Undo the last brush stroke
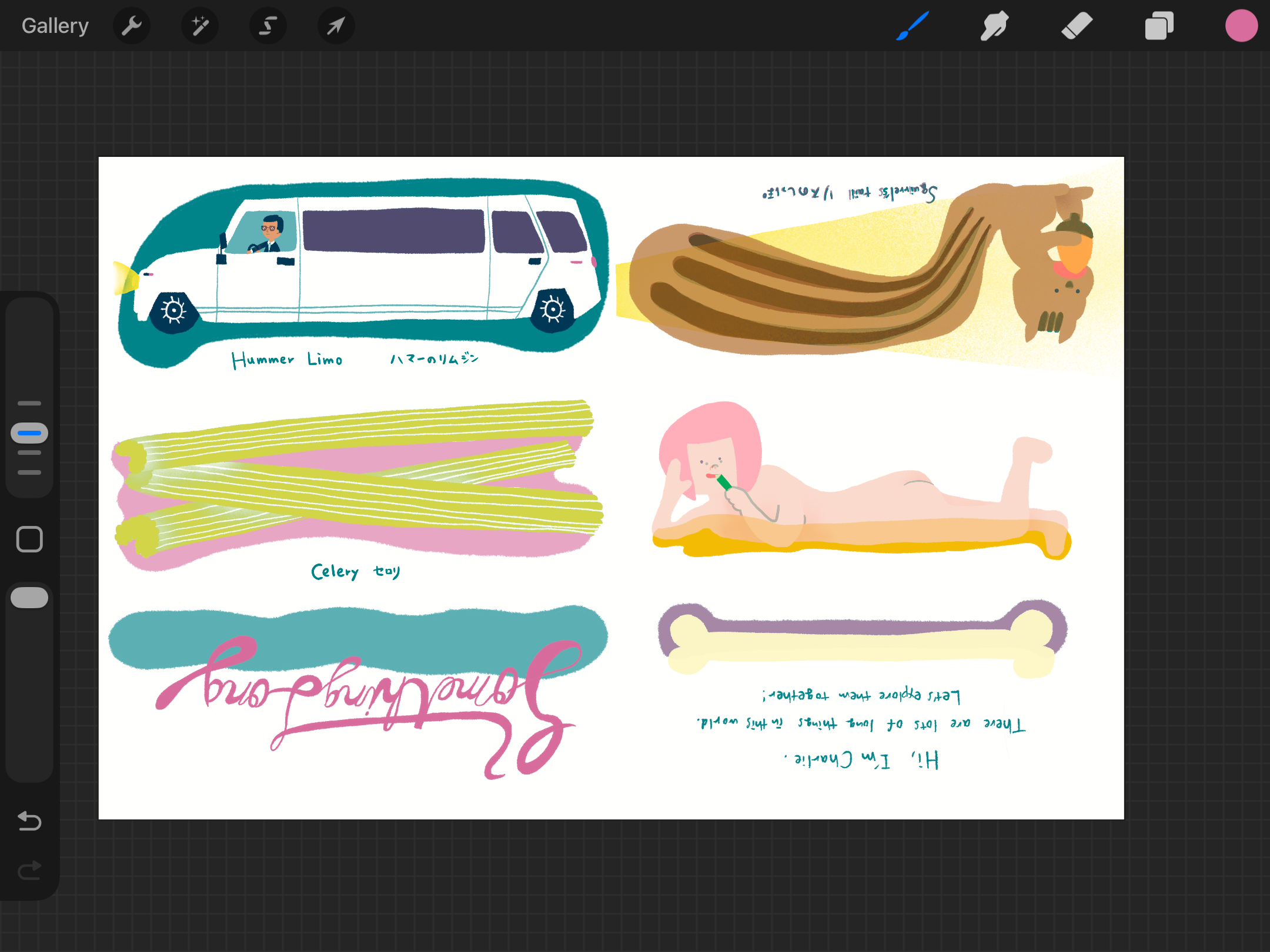The image size is (1270, 952). [x=29, y=821]
